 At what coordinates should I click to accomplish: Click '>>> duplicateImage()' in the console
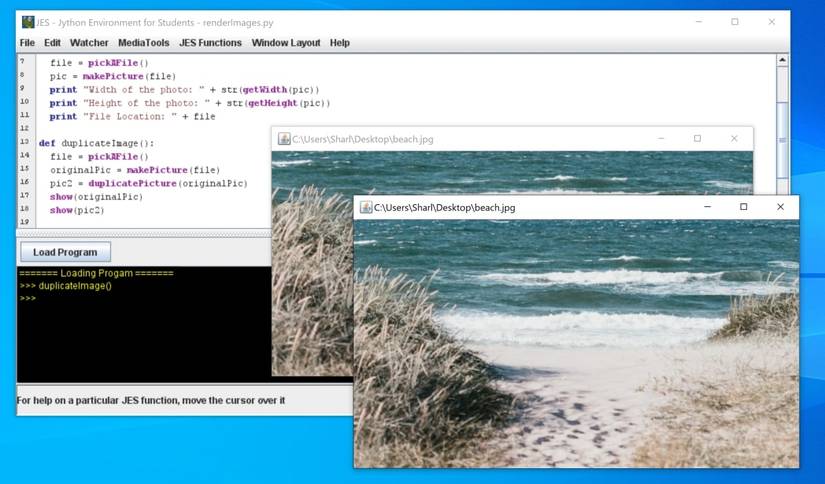[65, 286]
